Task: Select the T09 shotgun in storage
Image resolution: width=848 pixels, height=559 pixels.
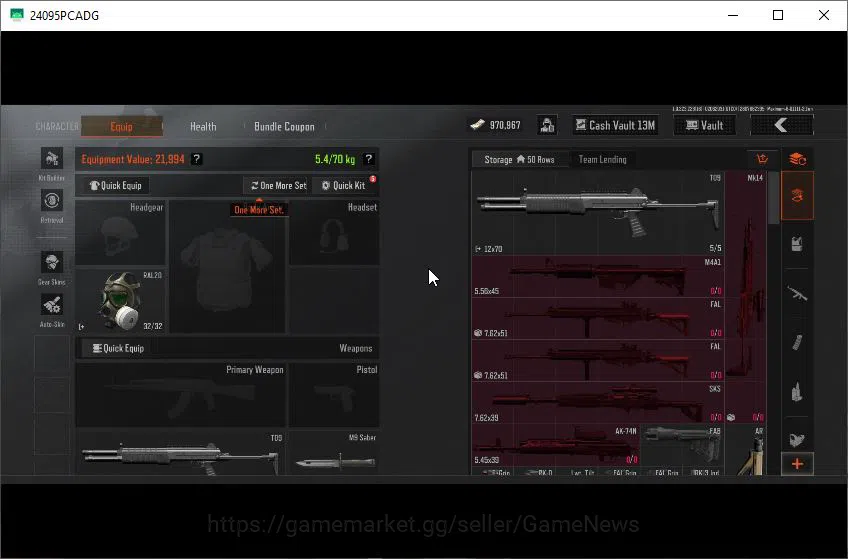Action: (598, 214)
